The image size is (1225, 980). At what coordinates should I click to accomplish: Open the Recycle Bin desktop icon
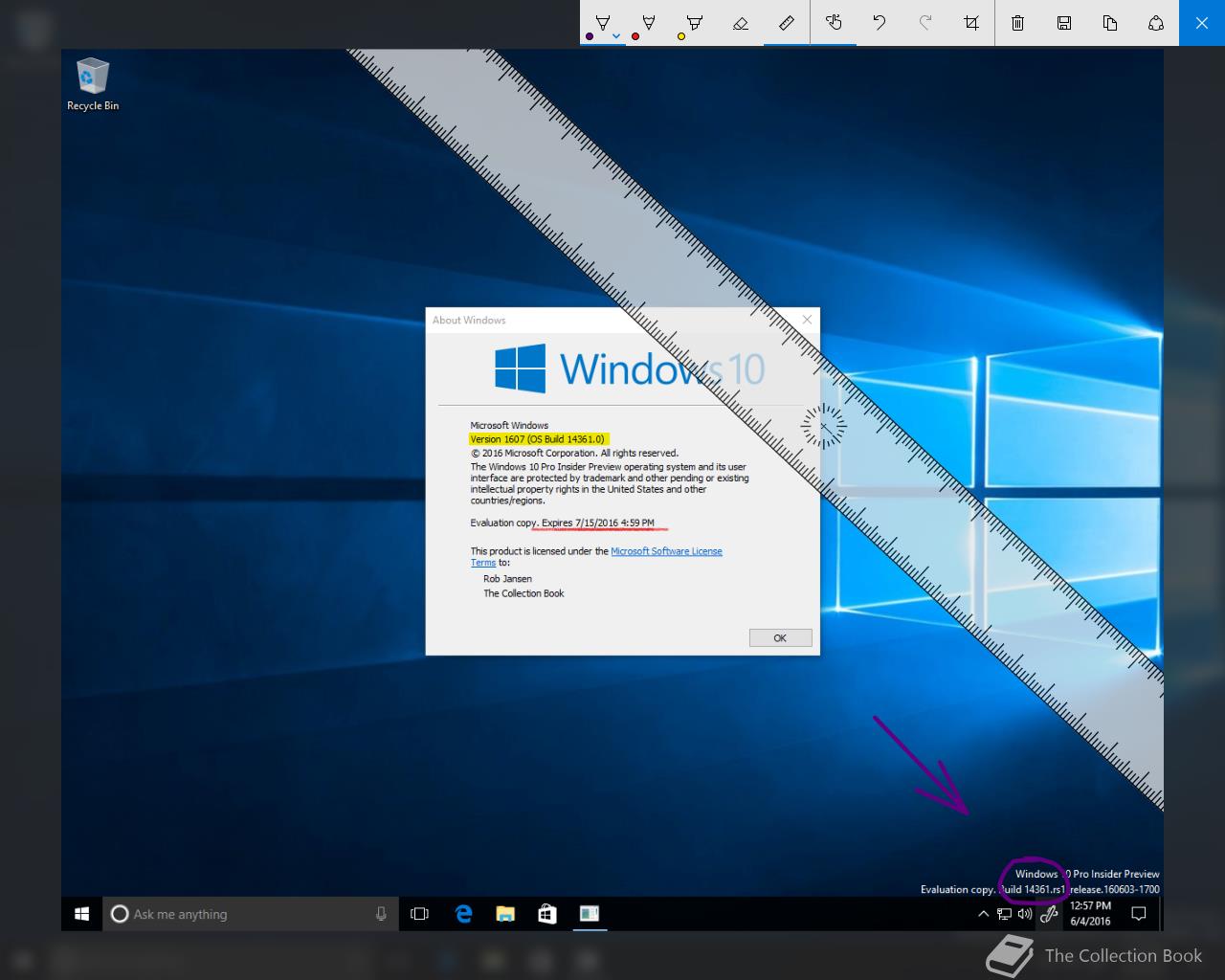point(93,85)
